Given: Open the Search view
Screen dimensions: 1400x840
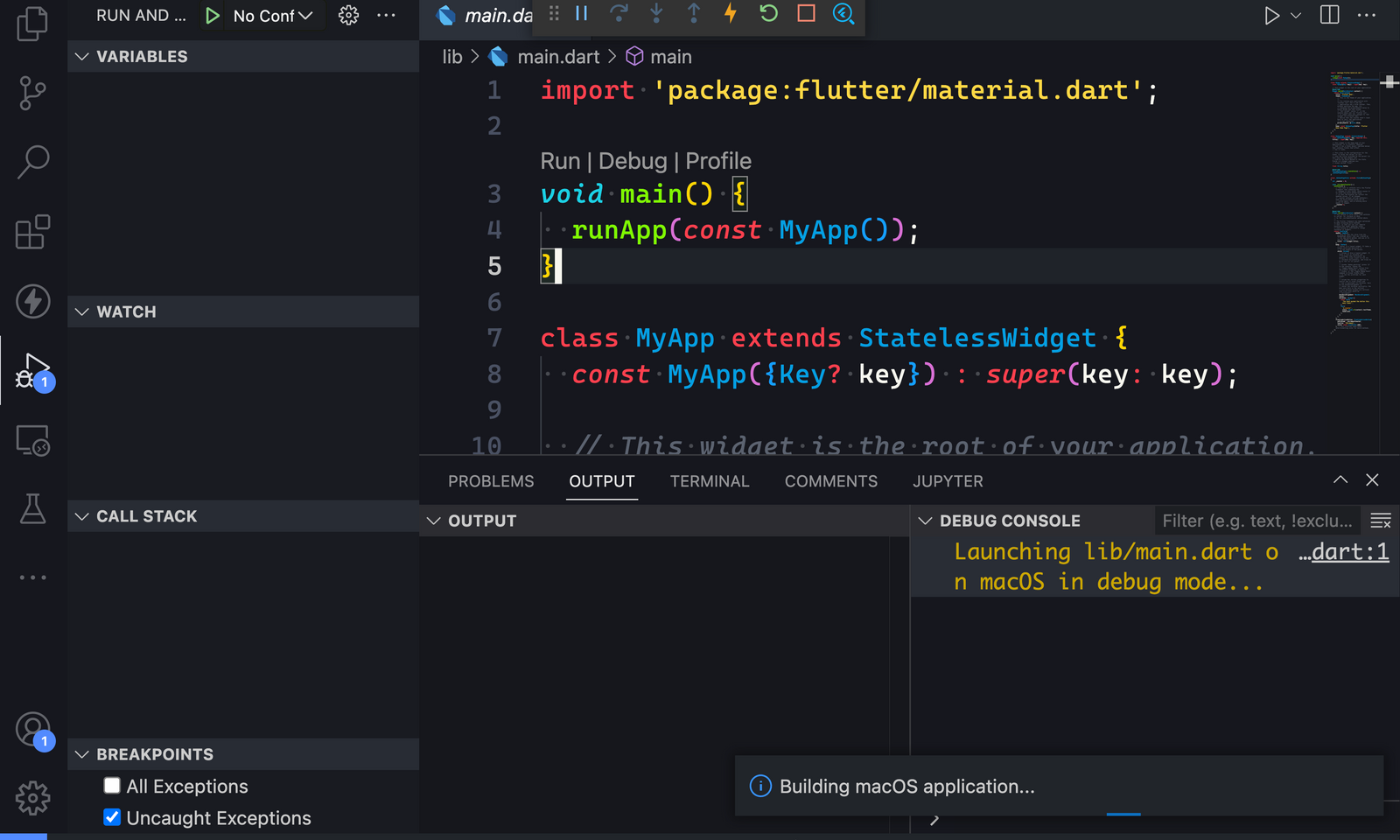Looking at the screenshot, I should 32,162.
